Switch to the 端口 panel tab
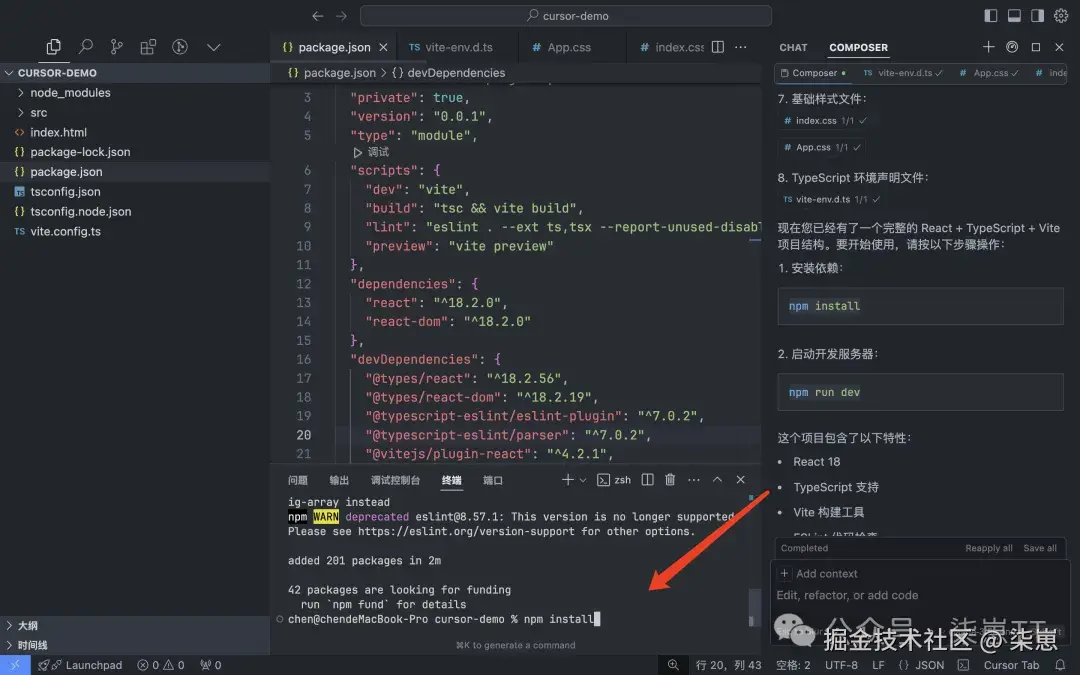The height and width of the screenshot is (675, 1080). 492,480
